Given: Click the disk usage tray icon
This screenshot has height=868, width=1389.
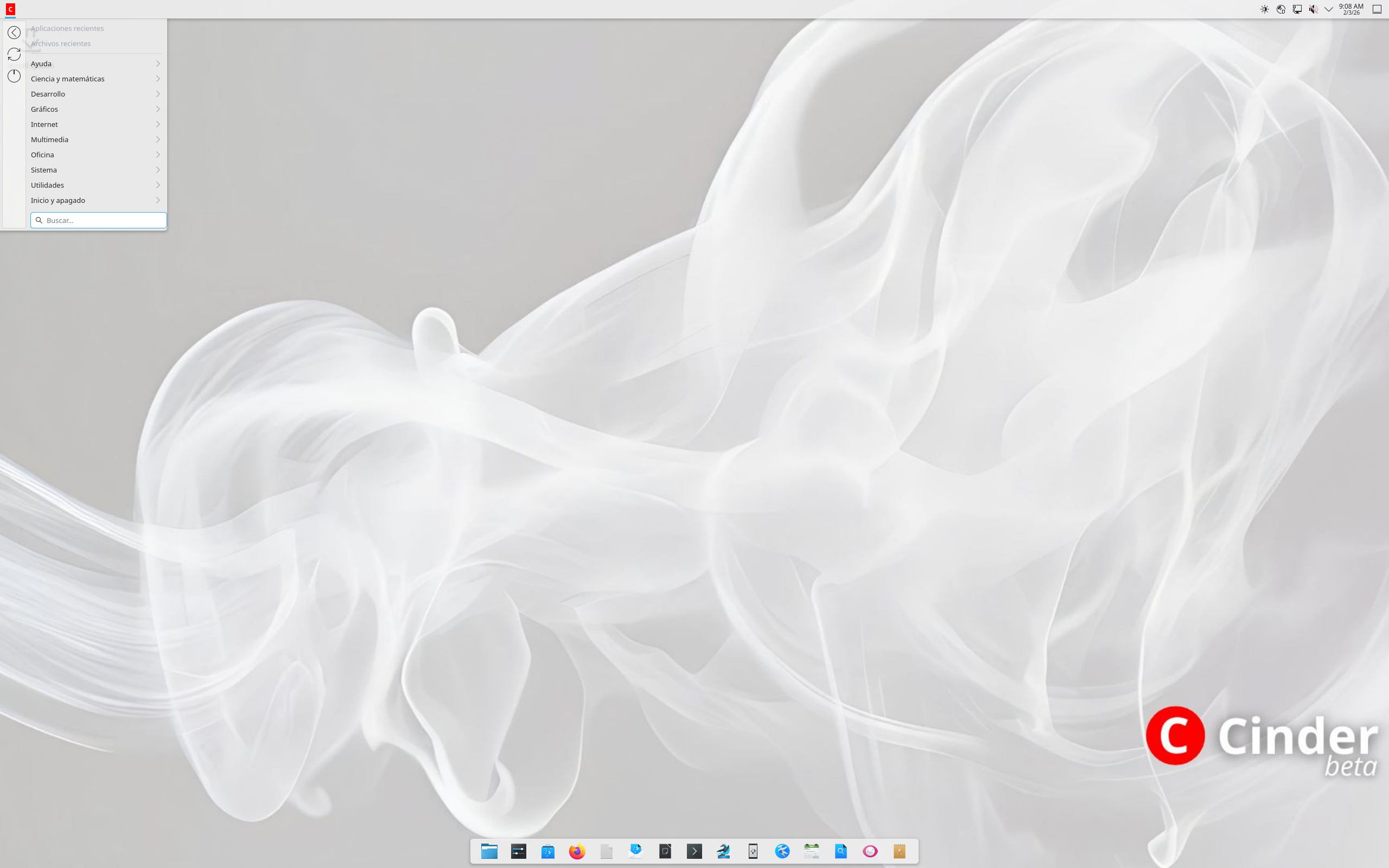Looking at the screenshot, I should coord(1280,9).
